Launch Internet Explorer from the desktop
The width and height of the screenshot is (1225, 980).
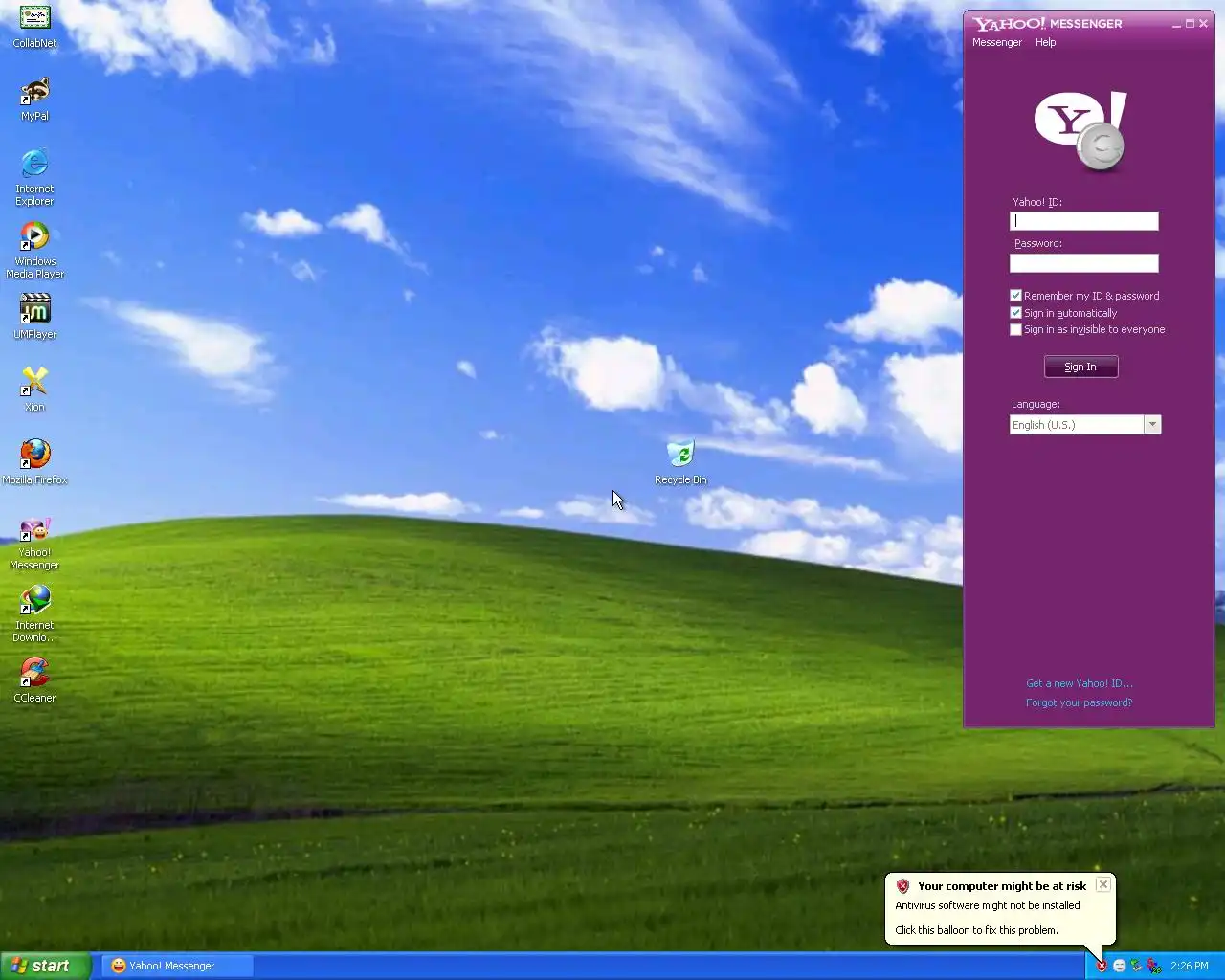point(34,178)
